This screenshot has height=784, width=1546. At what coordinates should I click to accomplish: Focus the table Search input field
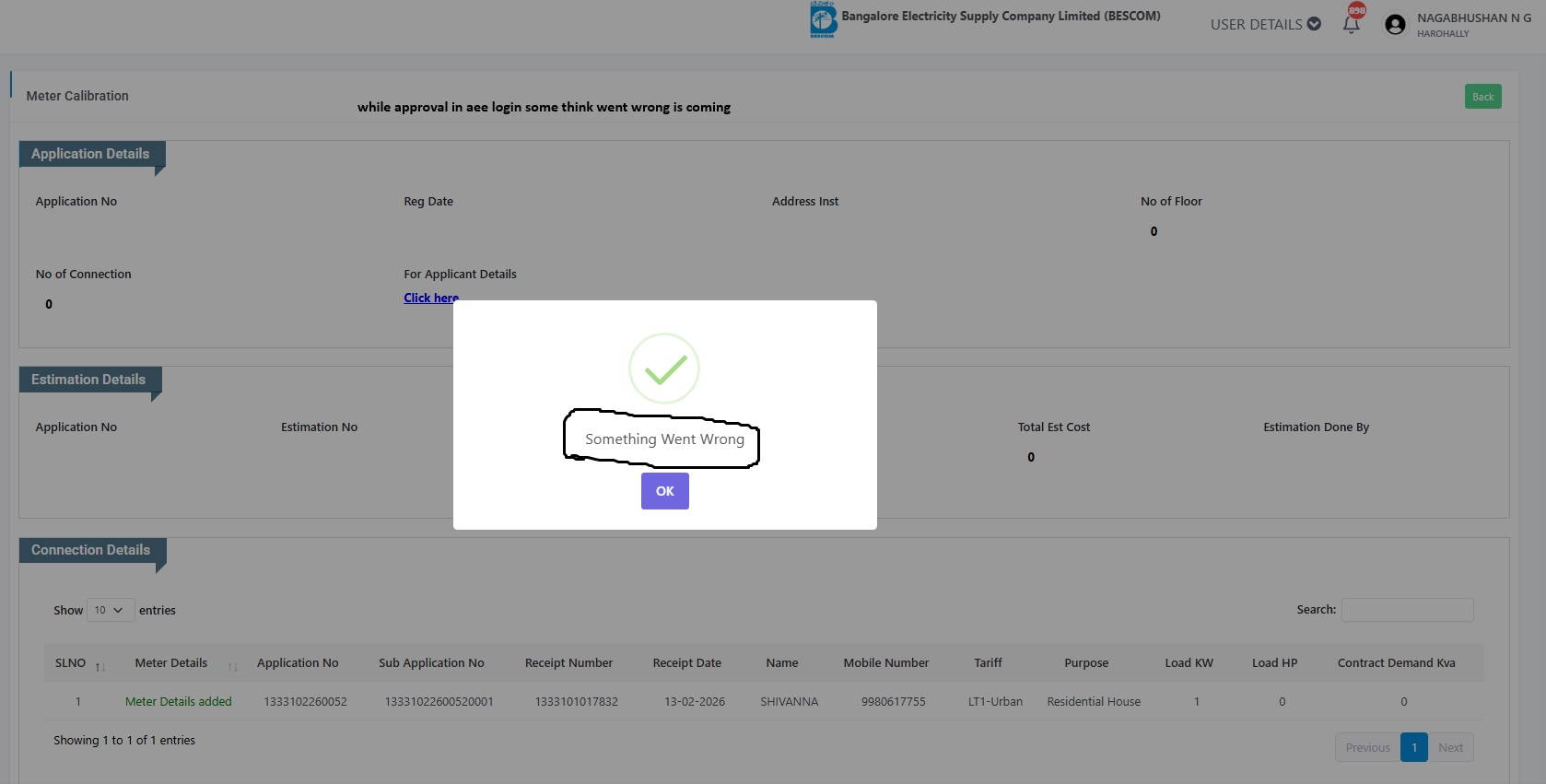[x=1407, y=610]
